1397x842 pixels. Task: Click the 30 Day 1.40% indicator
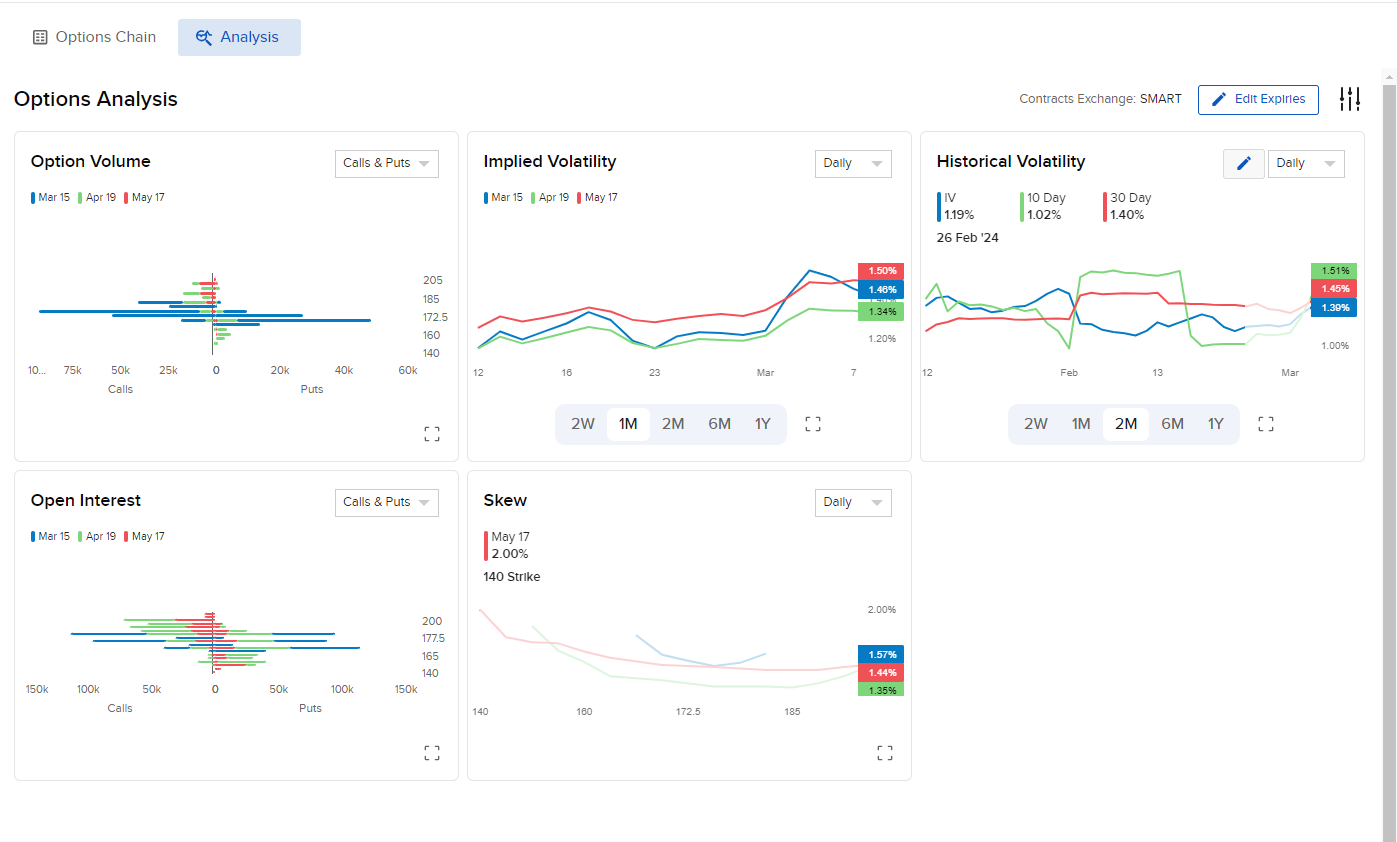click(1128, 207)
